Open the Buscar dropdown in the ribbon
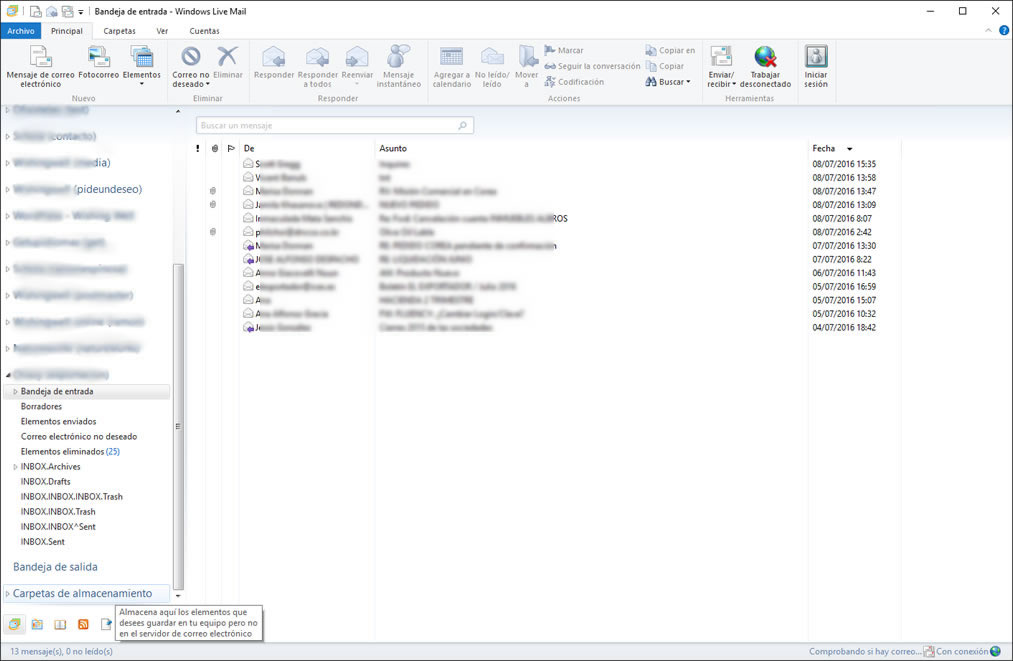This screenshot has height=661, width=1013. point(668,82)
